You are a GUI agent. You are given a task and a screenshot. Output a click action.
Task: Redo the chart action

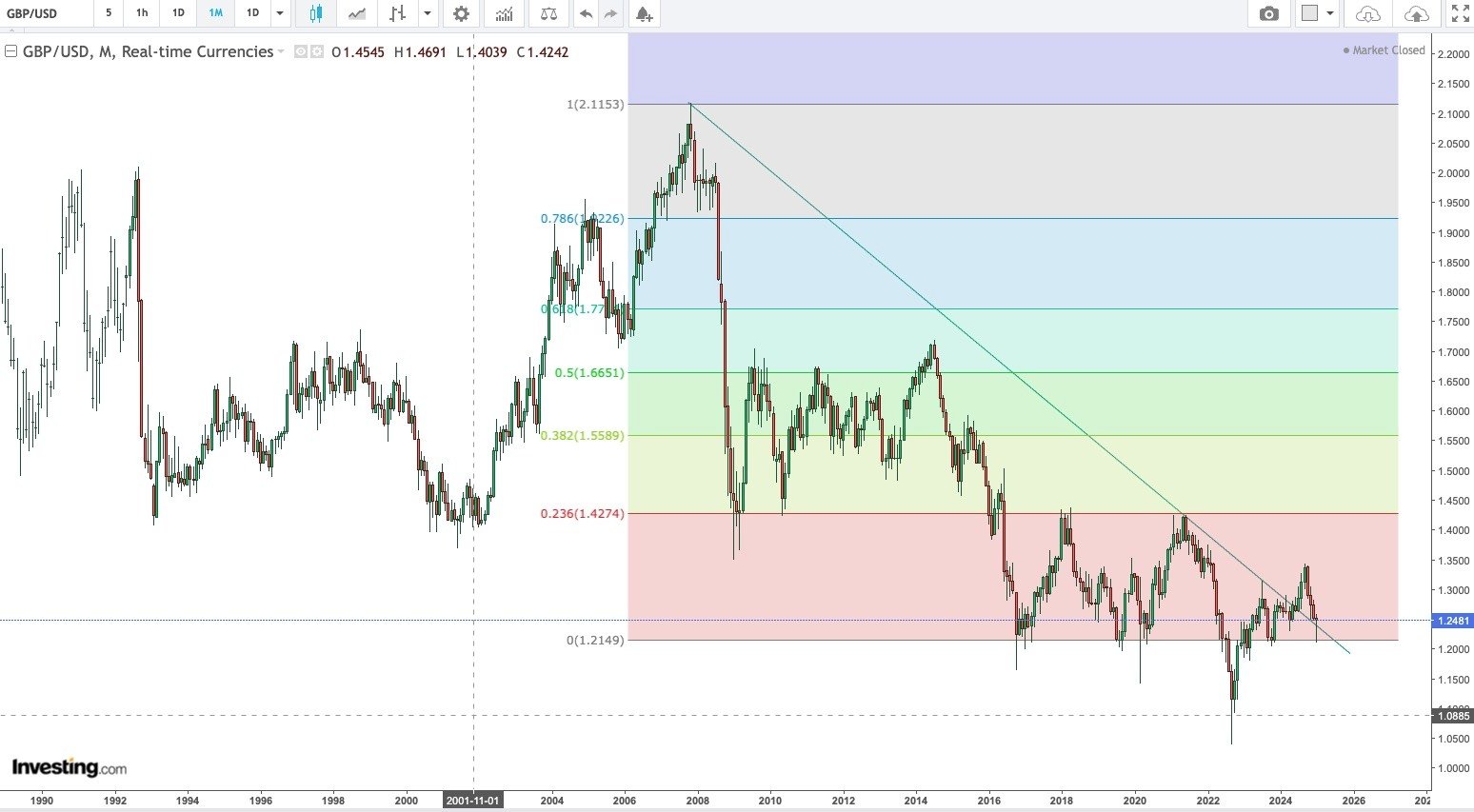point(610,13)
